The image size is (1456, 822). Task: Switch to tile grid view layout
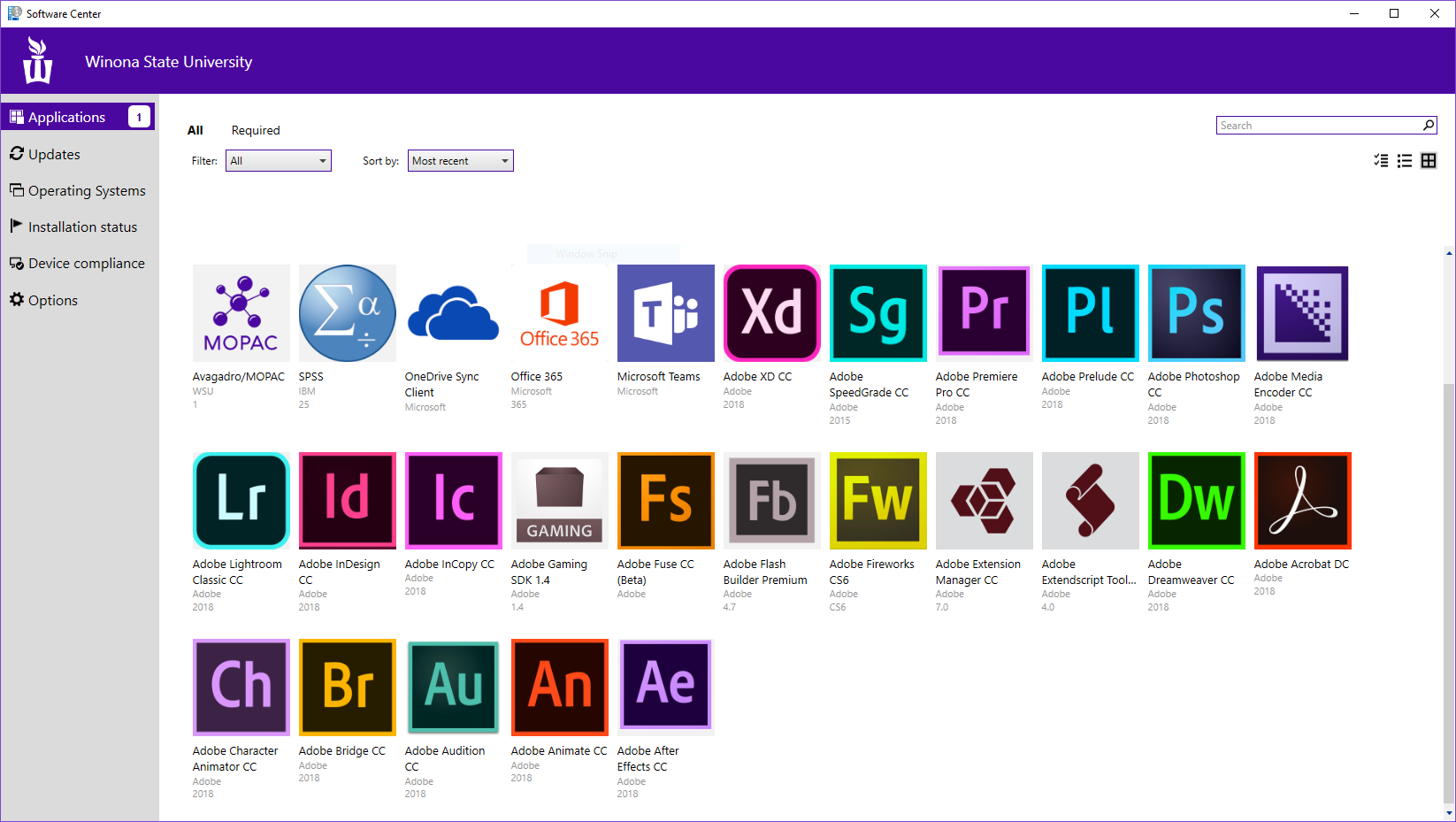(1429, 161)
